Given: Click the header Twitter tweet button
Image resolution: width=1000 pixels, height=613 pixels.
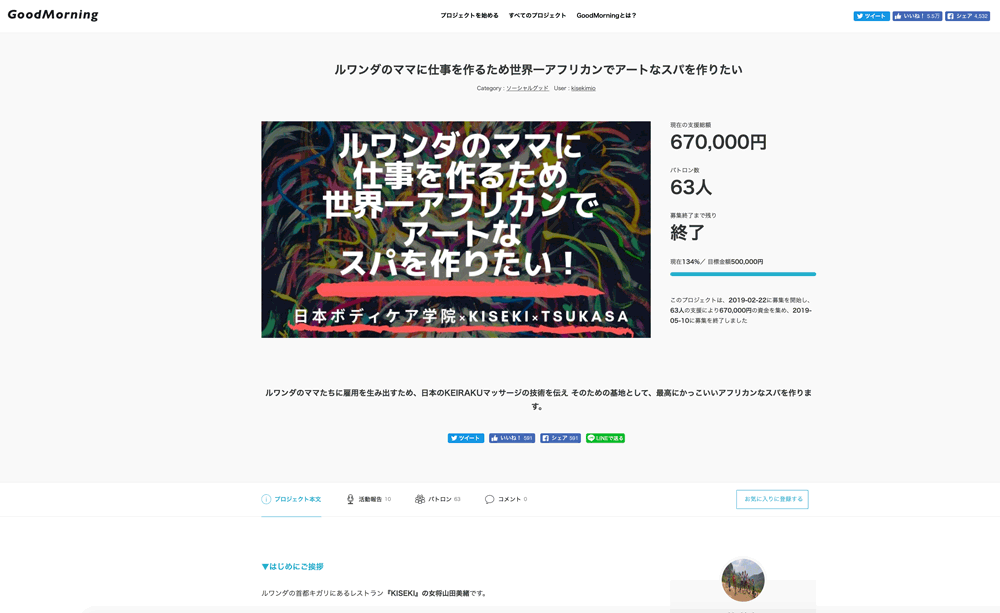Looking at the screenshot, I should [871, 16].
